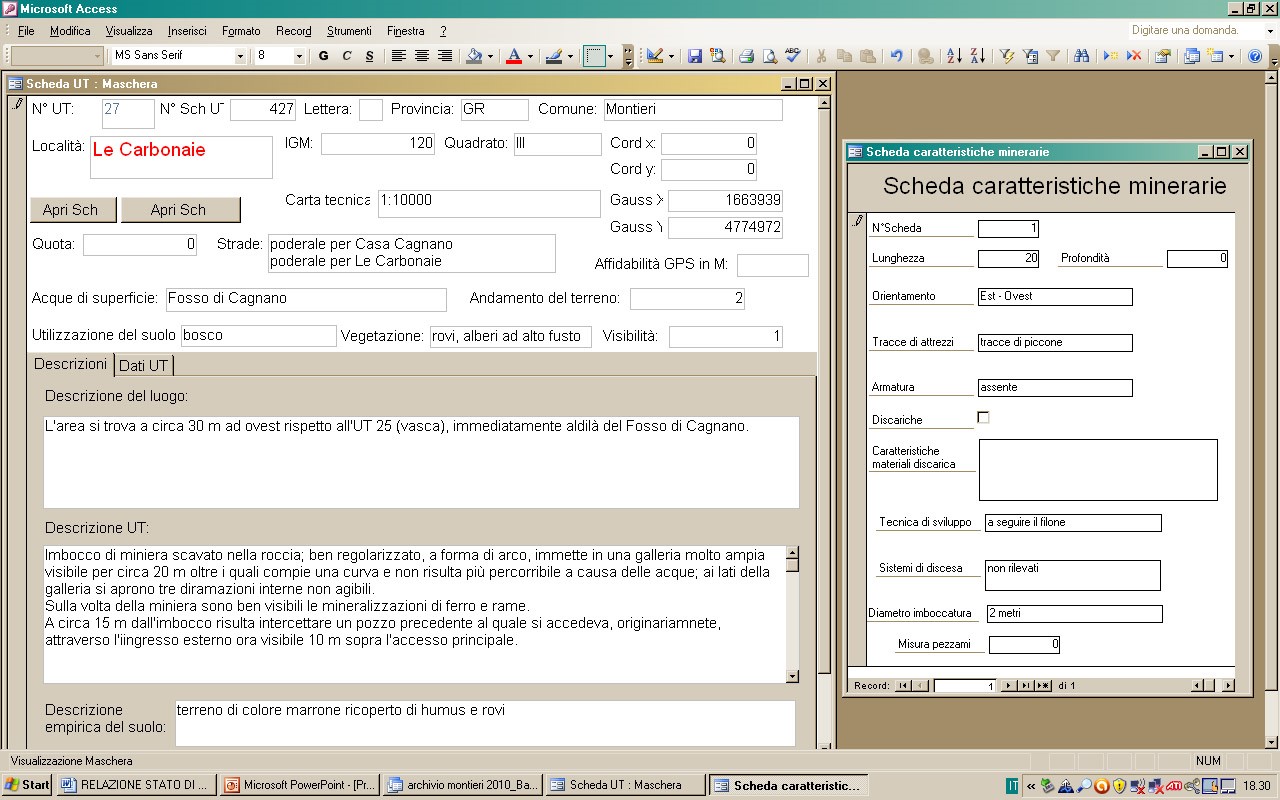
Task: Expand View mode dropdown arrow
Action: [671, 56]
